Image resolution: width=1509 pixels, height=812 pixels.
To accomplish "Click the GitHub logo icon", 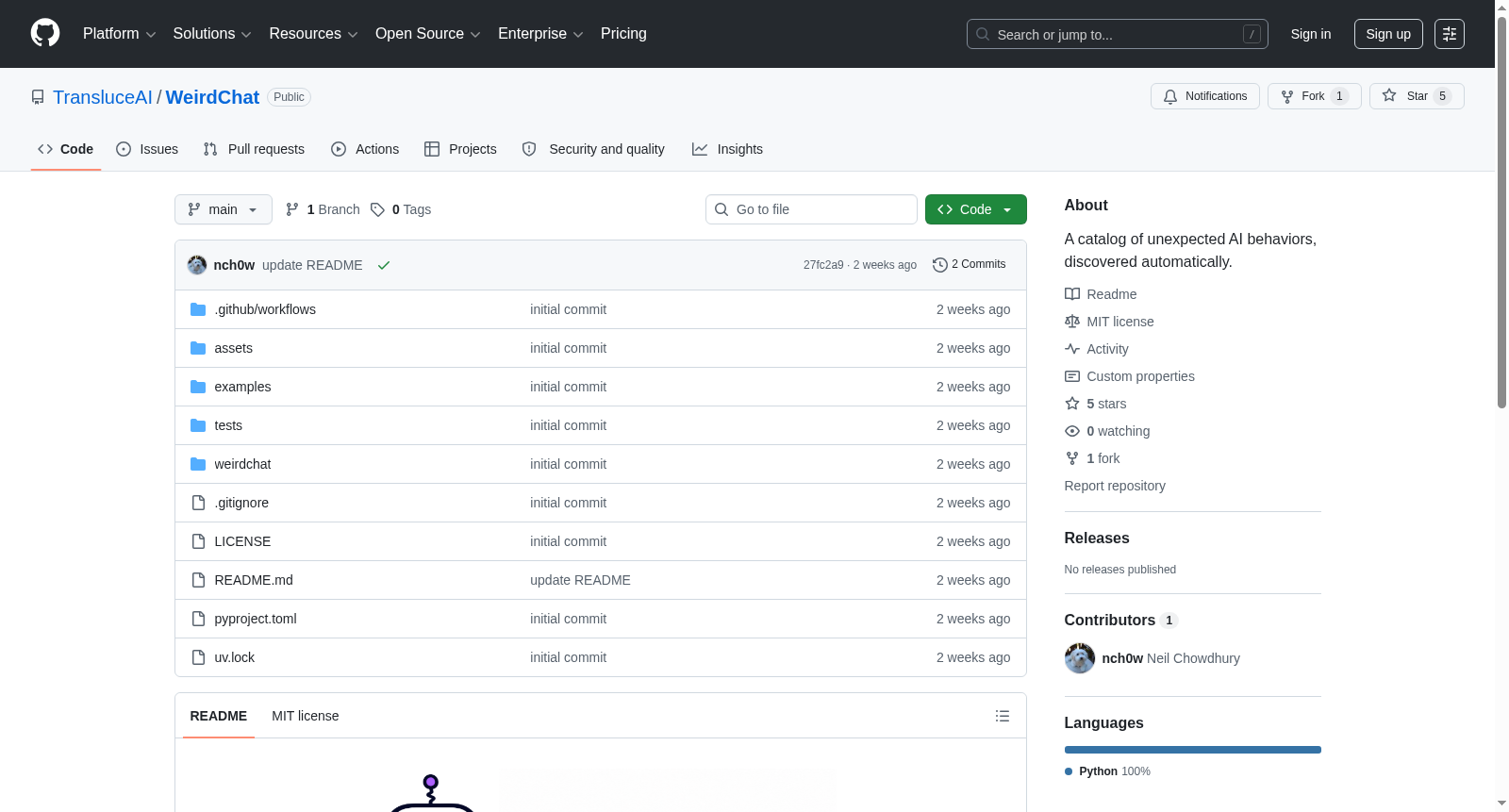I will [45, 34].
